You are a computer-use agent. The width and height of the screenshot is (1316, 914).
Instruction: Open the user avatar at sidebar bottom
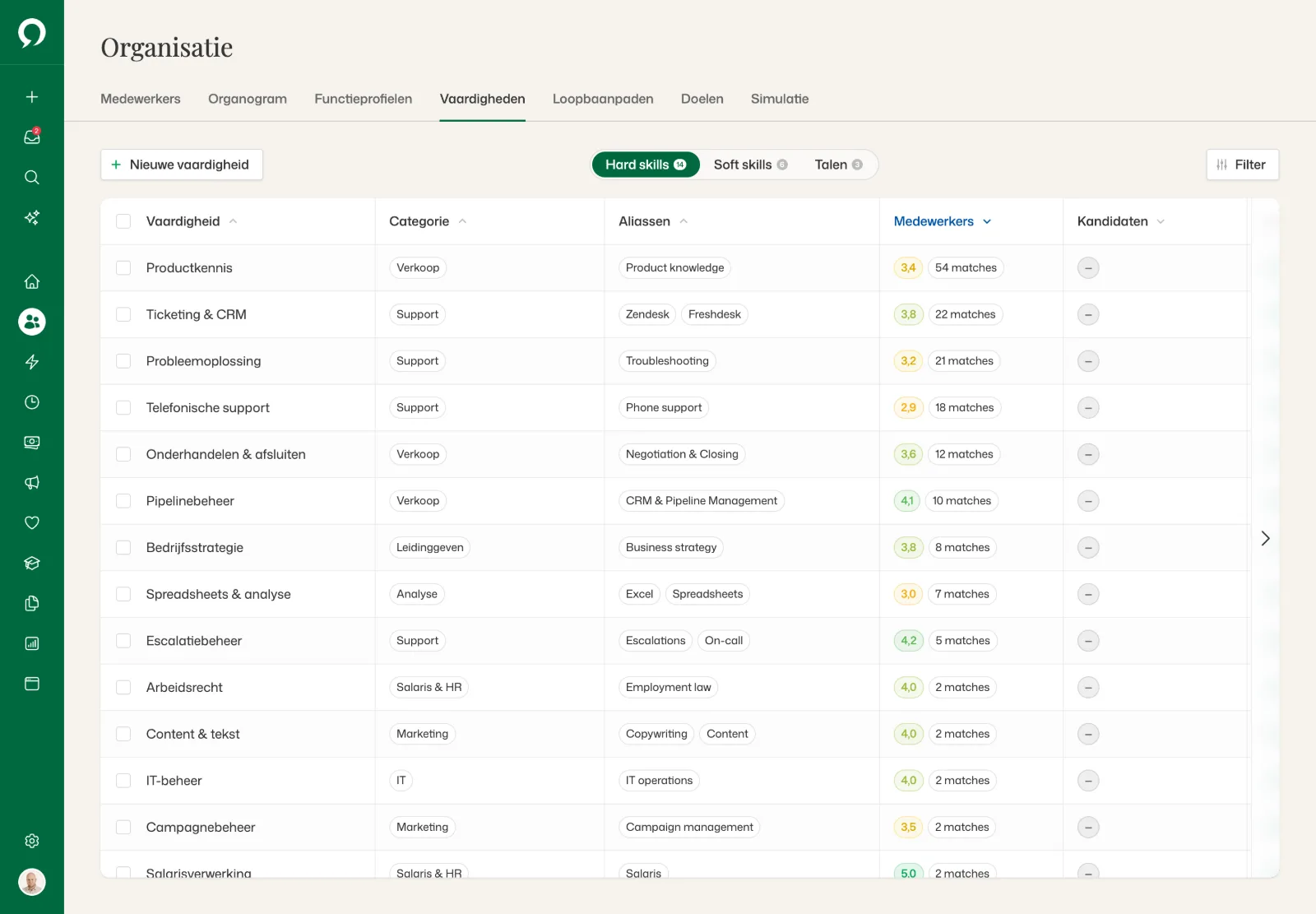point(32,883)
